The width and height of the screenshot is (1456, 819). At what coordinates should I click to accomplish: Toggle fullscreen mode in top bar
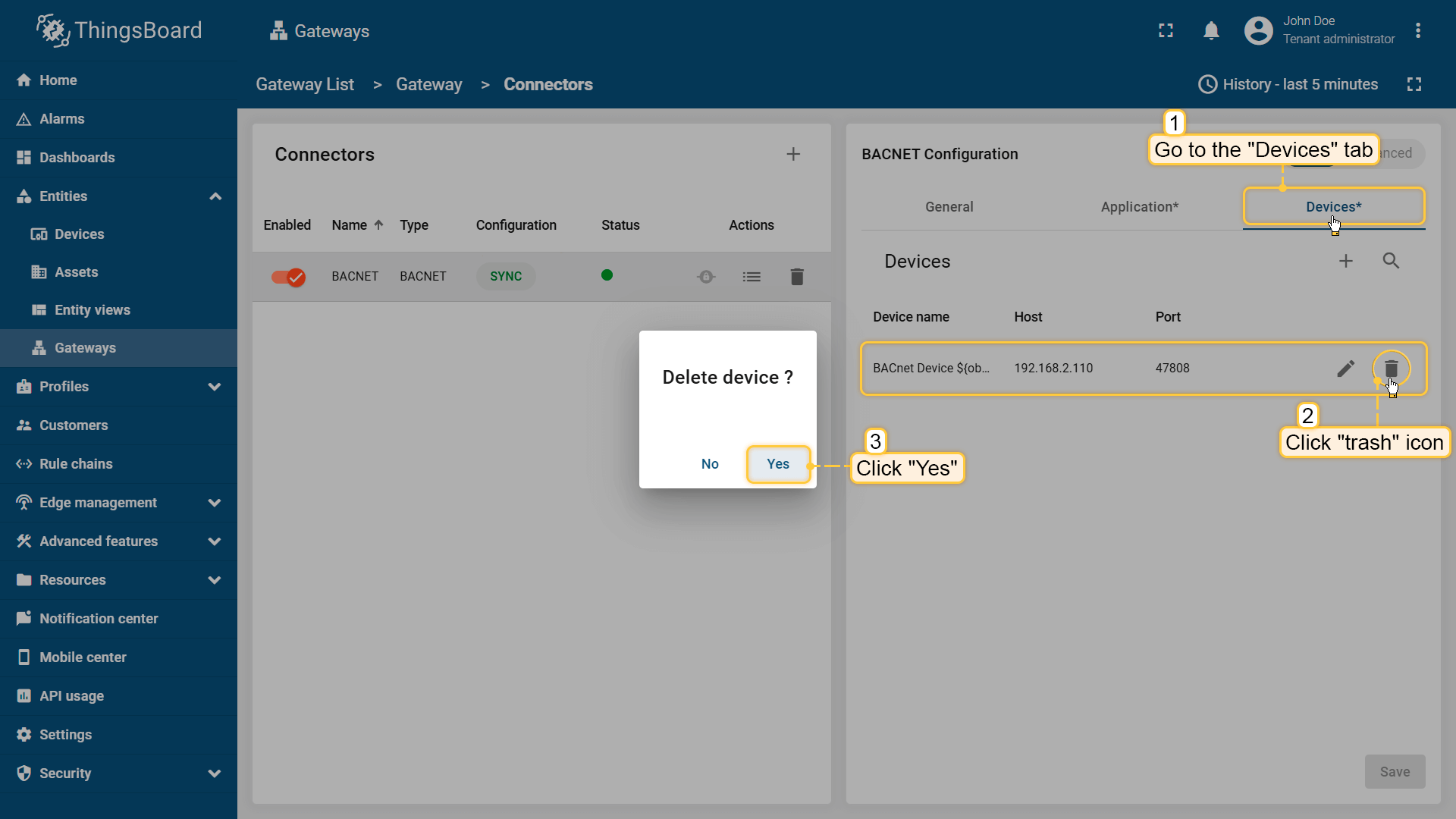click(1166, 31)
